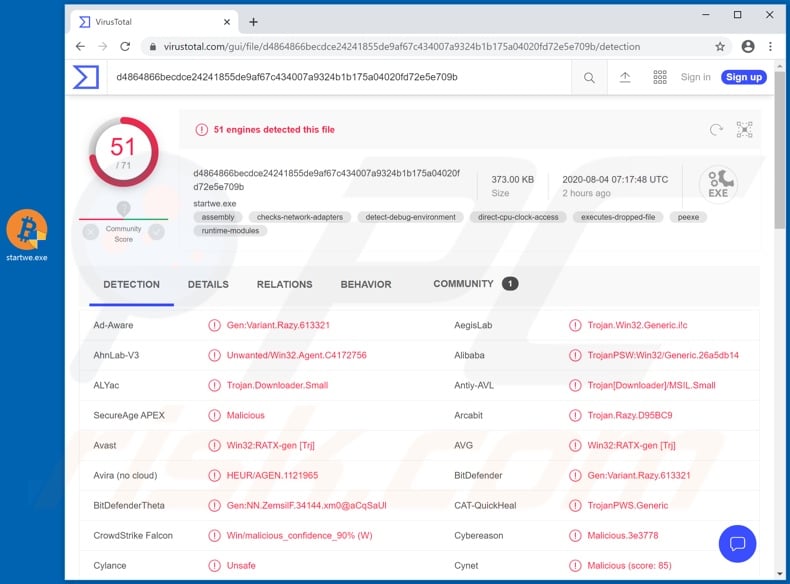Click alert icon beside Cylance Unsafe
Screen dimensions: 790x584
pyautogui.click(x=214, y=565)
